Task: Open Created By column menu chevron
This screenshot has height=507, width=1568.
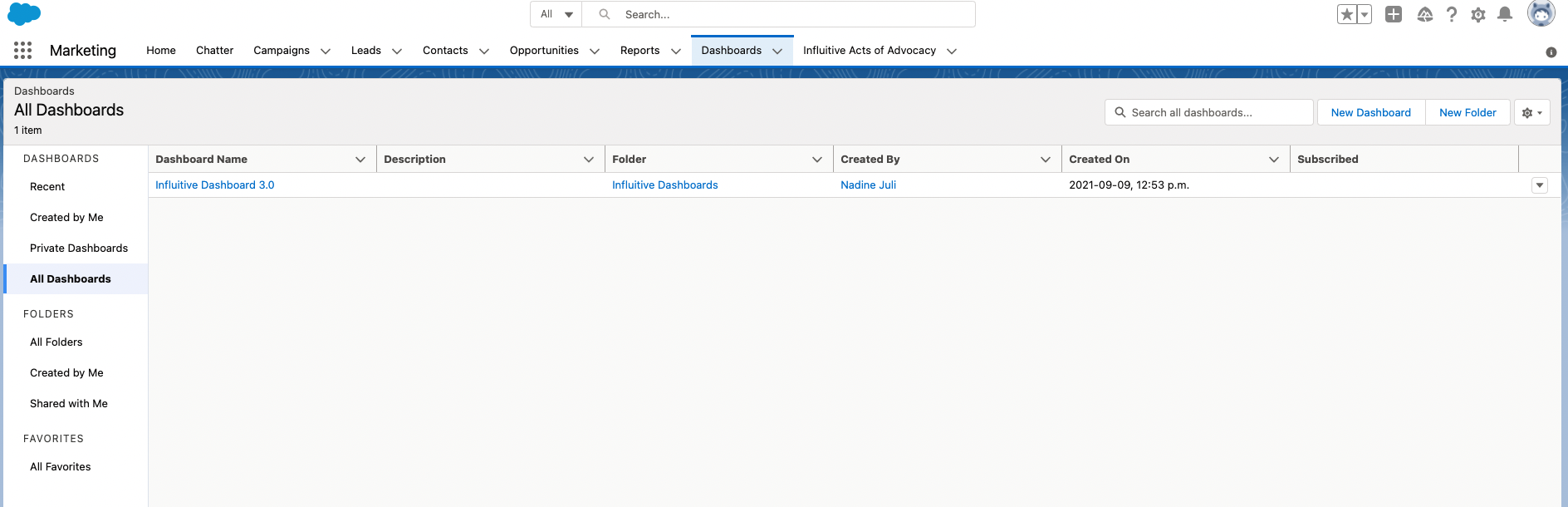Action: coord(1046,160)
